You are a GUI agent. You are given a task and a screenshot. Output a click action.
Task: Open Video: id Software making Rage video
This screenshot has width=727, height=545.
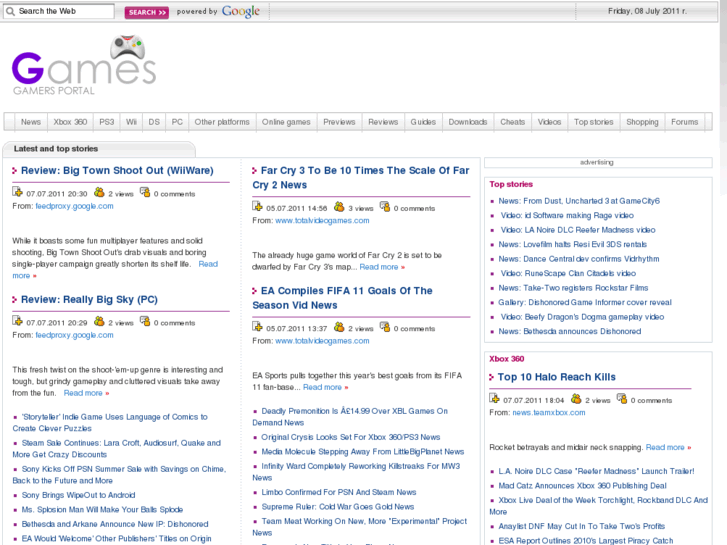click(x=567, y=215)
